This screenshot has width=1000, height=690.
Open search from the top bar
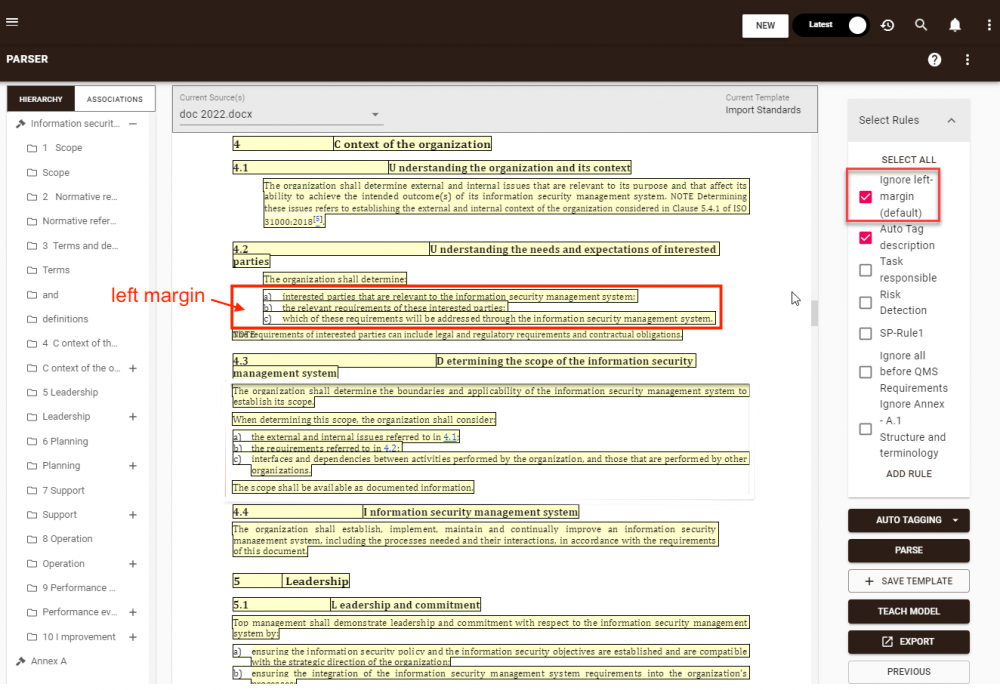921,25
